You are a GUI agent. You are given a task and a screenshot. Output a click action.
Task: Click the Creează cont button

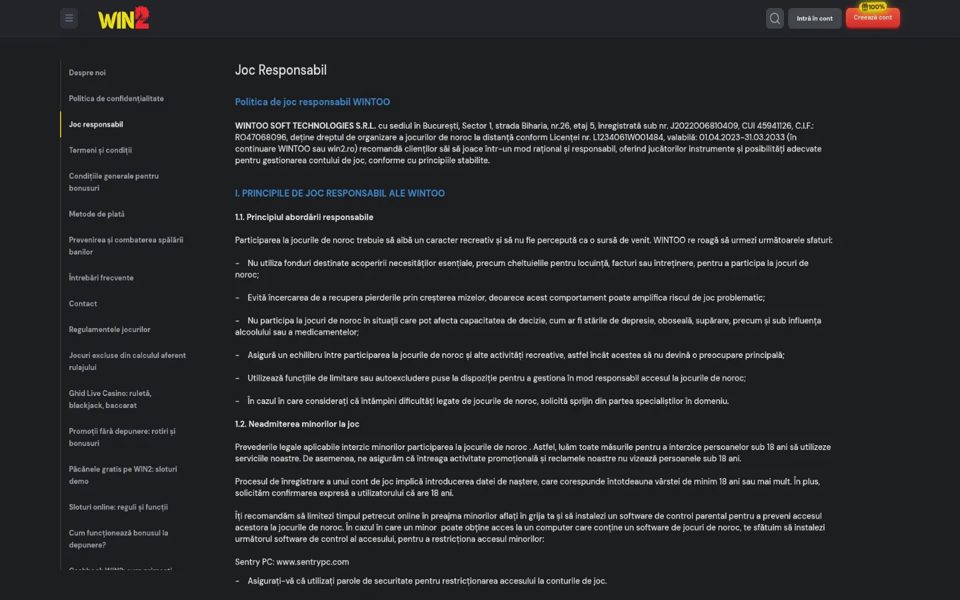pos(872,18)
